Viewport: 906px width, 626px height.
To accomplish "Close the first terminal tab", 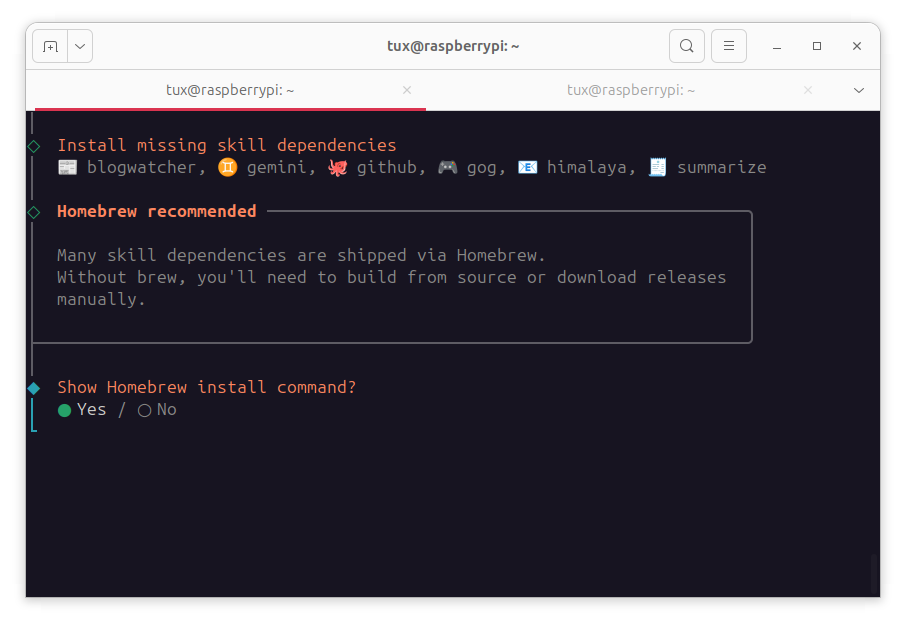I will 407,90.
